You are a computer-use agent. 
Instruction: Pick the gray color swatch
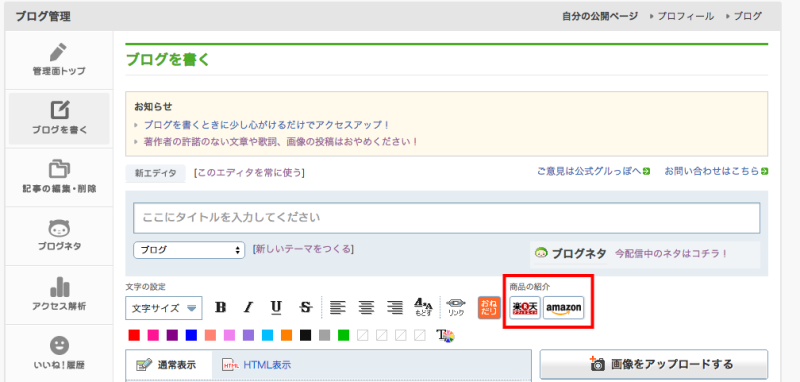[324, 335]
